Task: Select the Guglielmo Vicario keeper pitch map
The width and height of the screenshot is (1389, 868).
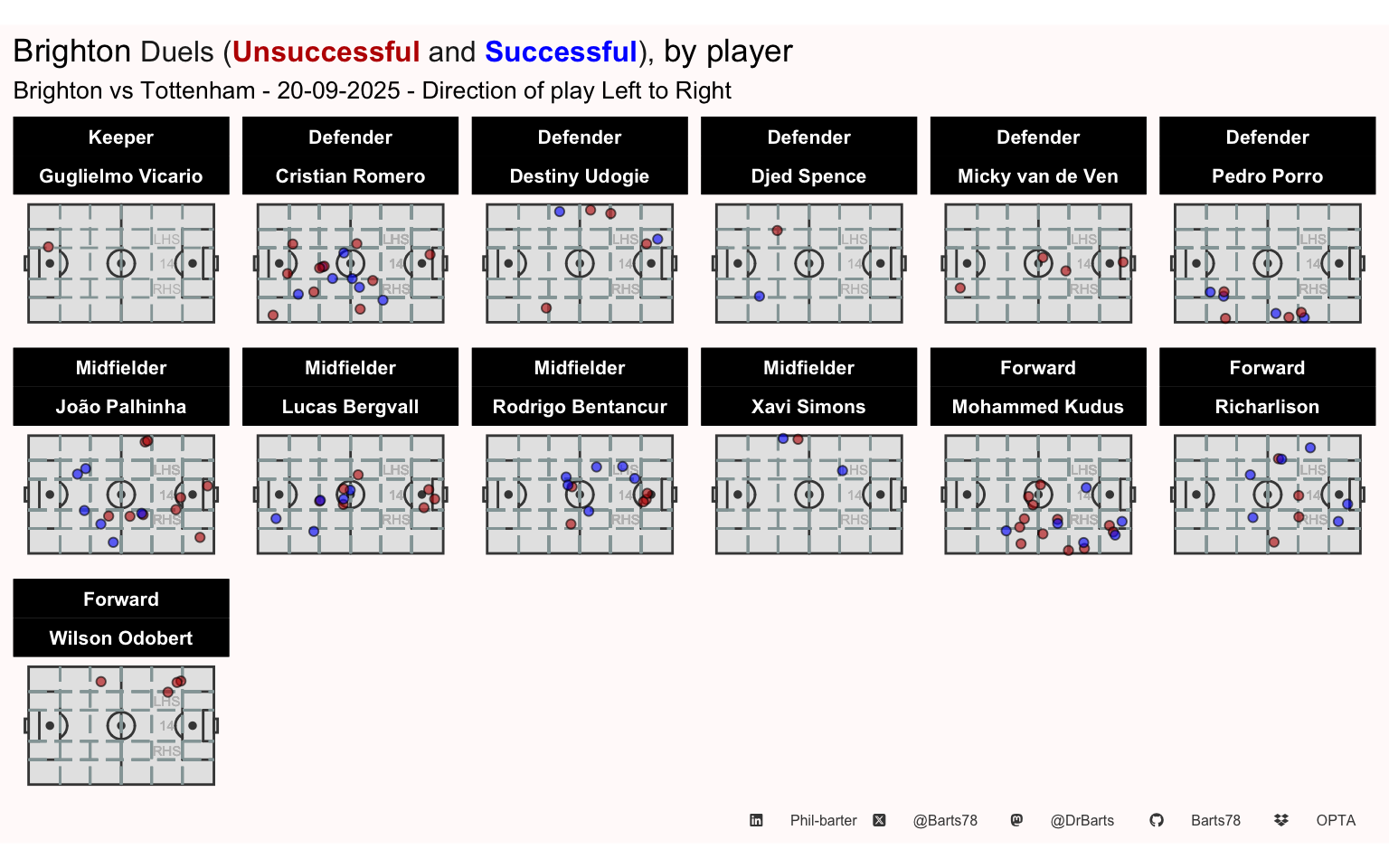Action: tap(121, 263)
